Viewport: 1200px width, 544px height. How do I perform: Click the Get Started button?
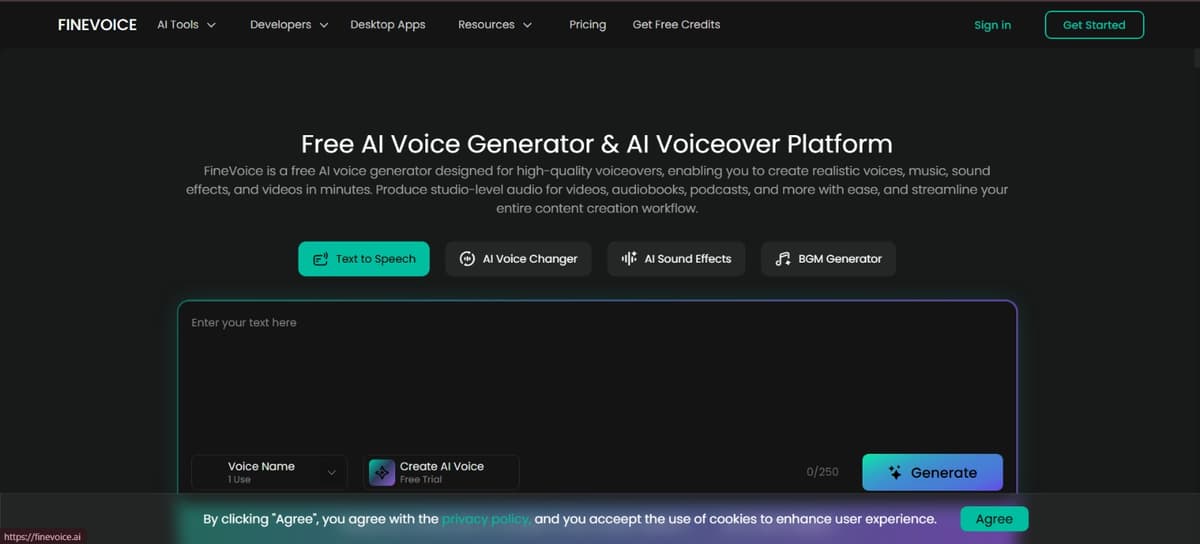coord(1094,25)
